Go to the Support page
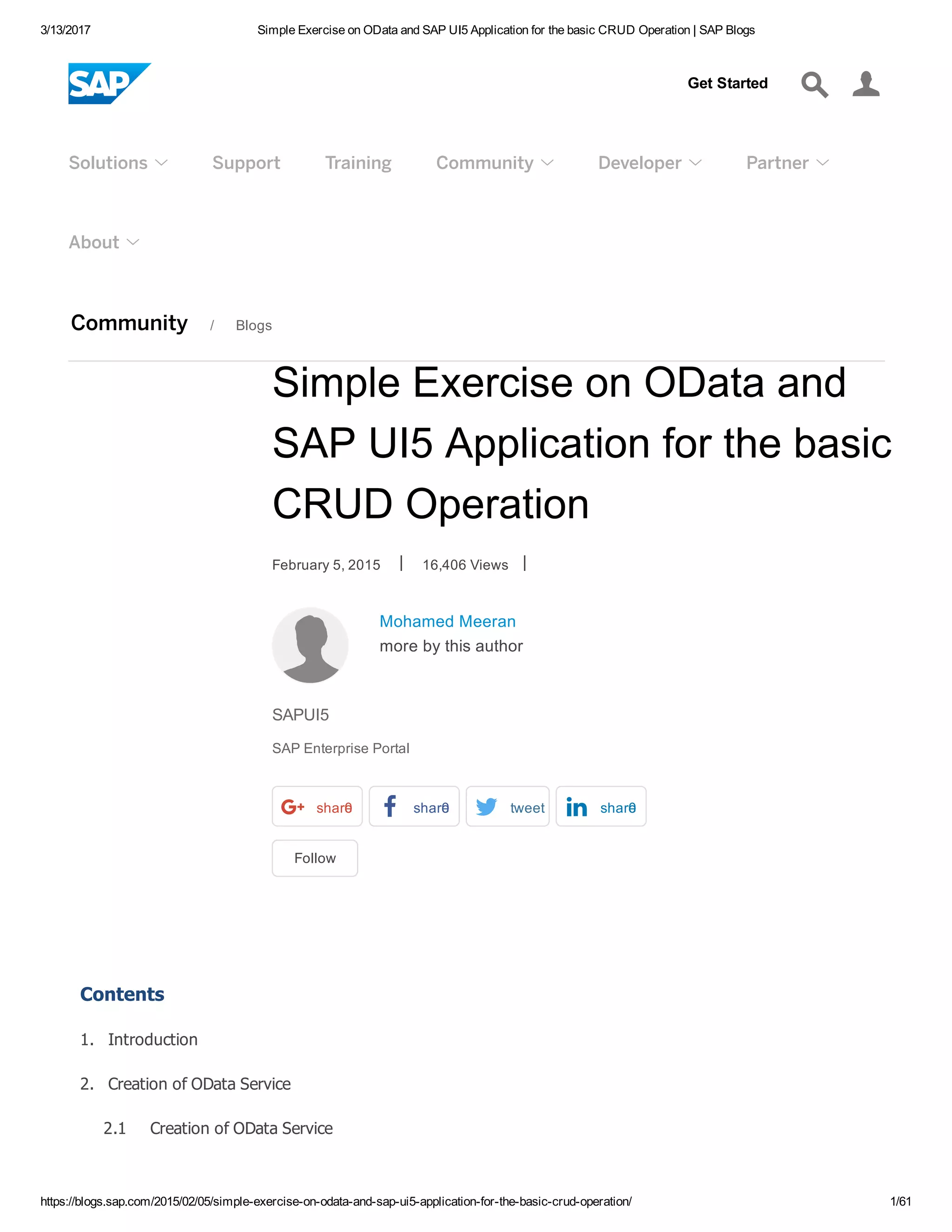The width and height of the screenshot is (952, 1232). (246, 163)
